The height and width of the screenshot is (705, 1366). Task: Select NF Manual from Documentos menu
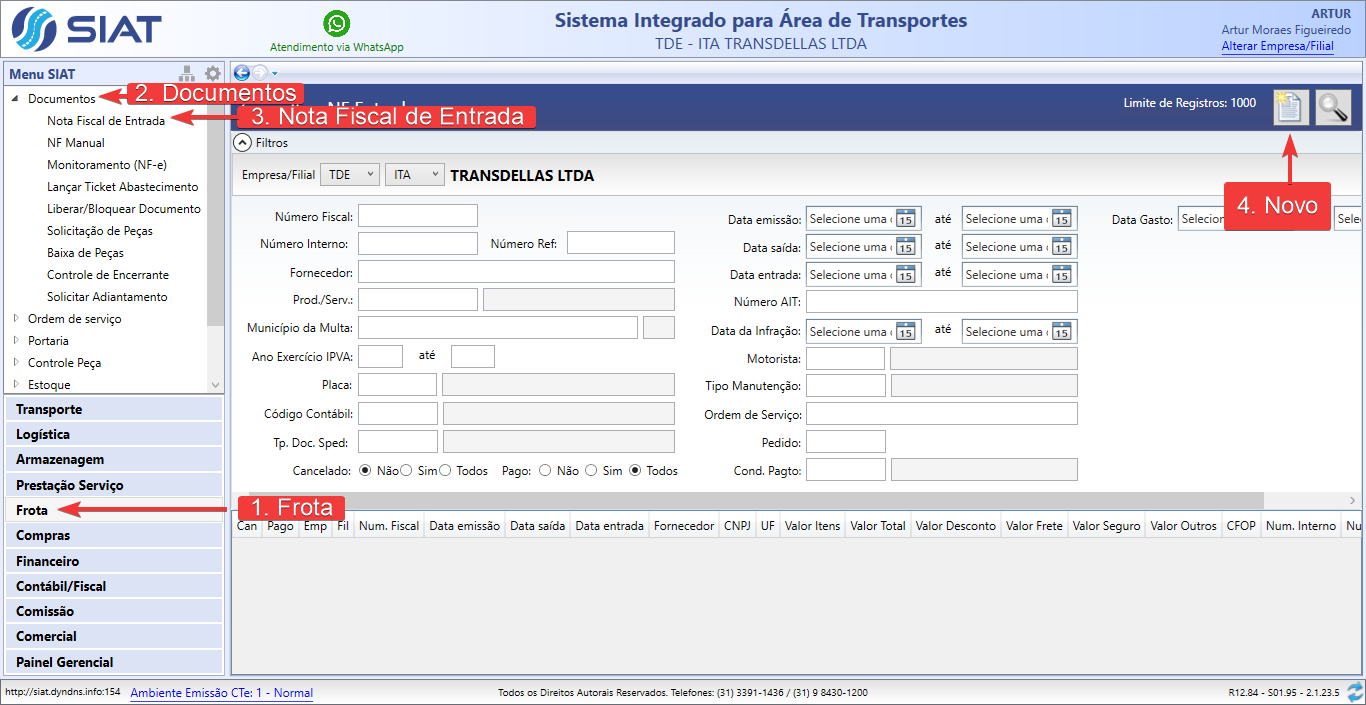point(76,143)
